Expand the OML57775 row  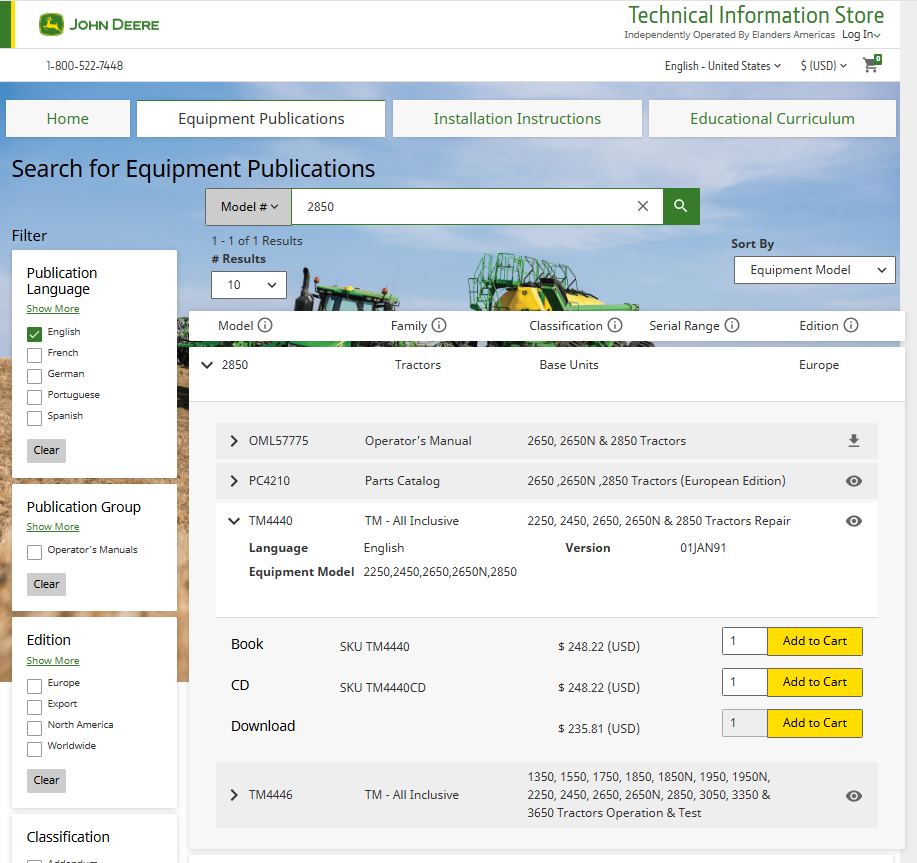tap(234, 441)
